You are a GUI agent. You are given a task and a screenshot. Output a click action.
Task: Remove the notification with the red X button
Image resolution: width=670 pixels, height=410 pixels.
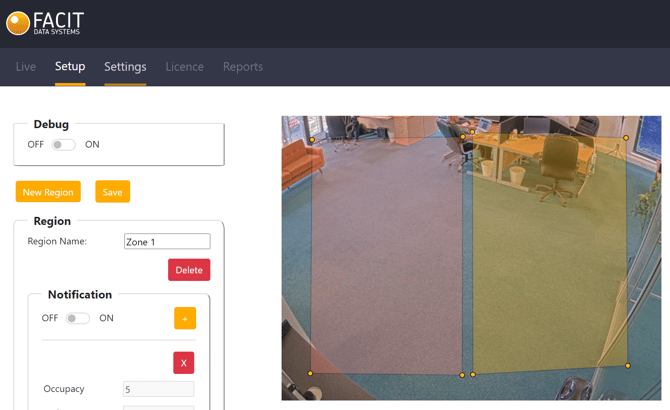tap(183, 363)
